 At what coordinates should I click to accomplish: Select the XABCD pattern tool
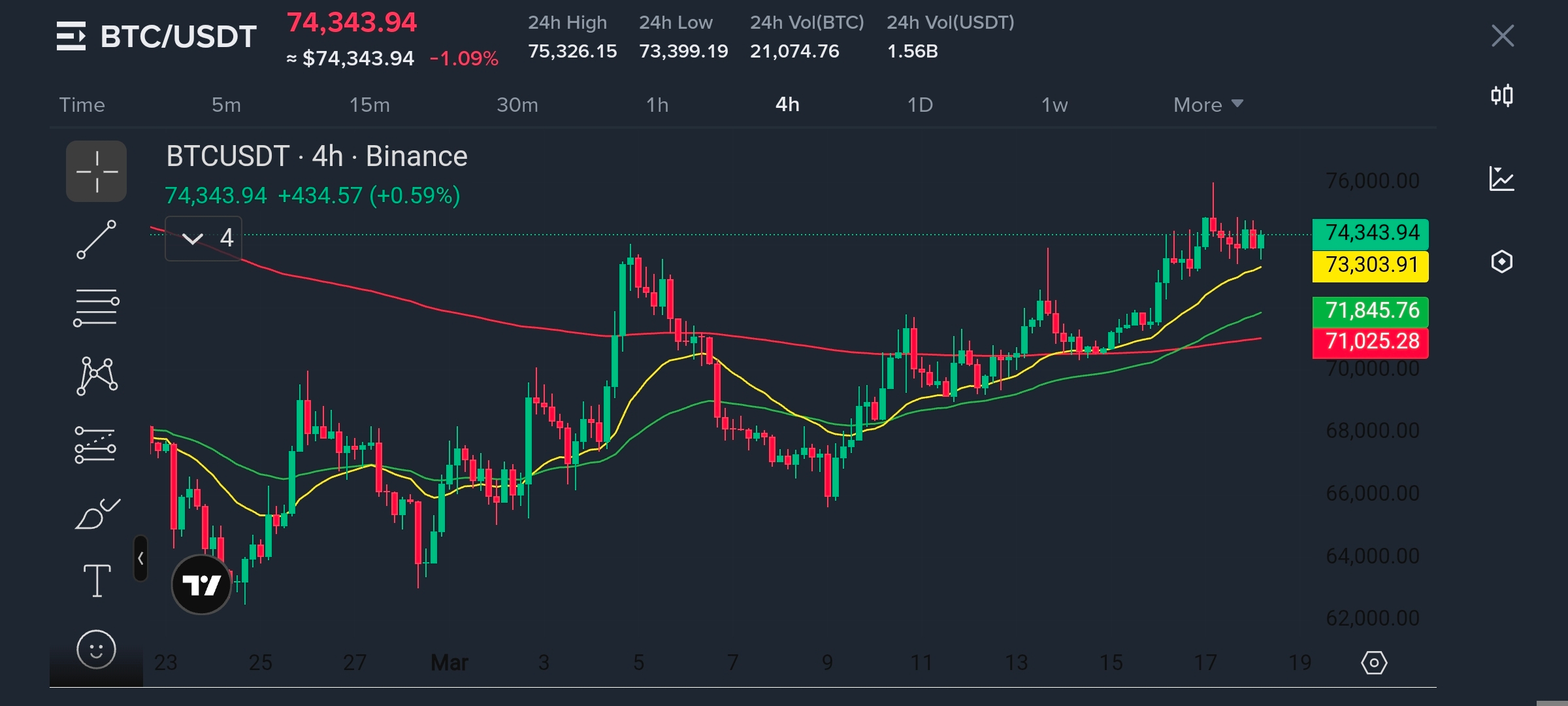[x=97, y=376]
